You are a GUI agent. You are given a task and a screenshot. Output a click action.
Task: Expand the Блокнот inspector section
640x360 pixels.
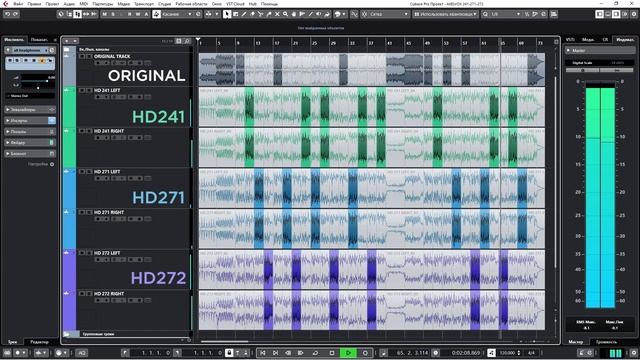30,153
